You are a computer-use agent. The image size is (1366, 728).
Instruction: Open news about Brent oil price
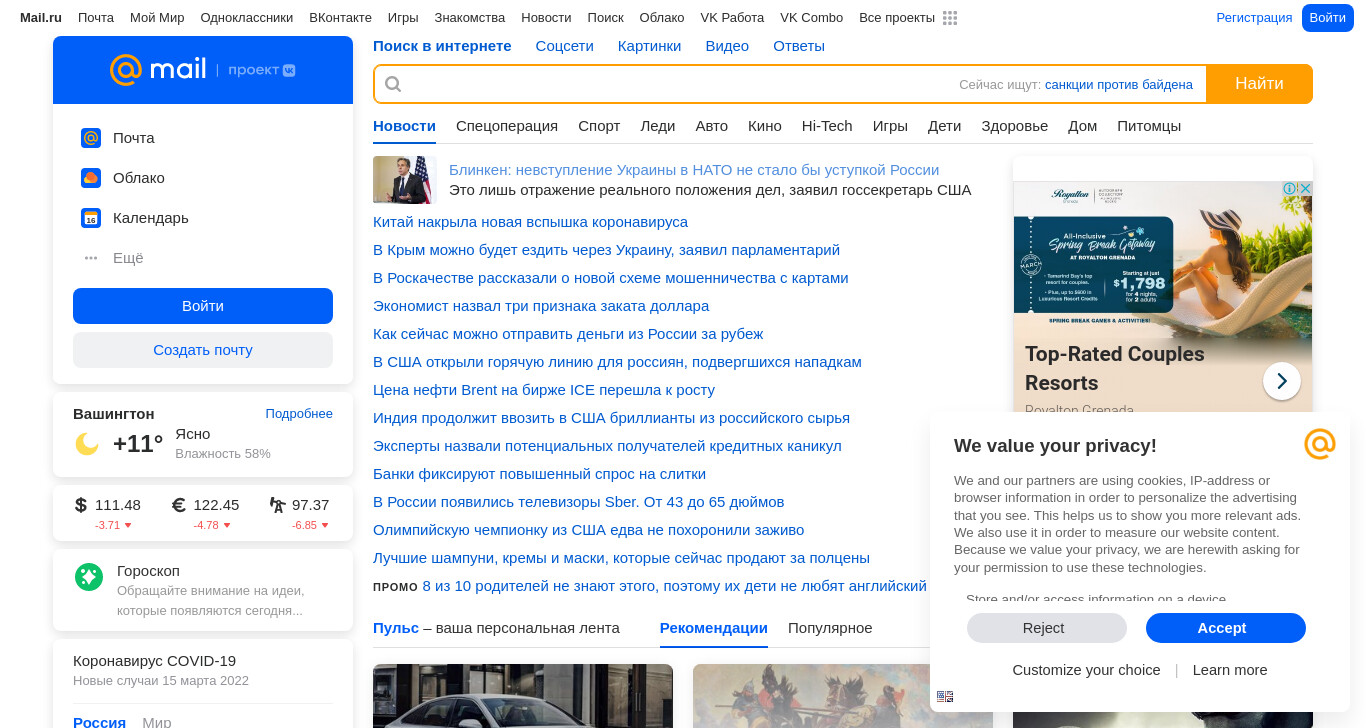tap(544, 390)
